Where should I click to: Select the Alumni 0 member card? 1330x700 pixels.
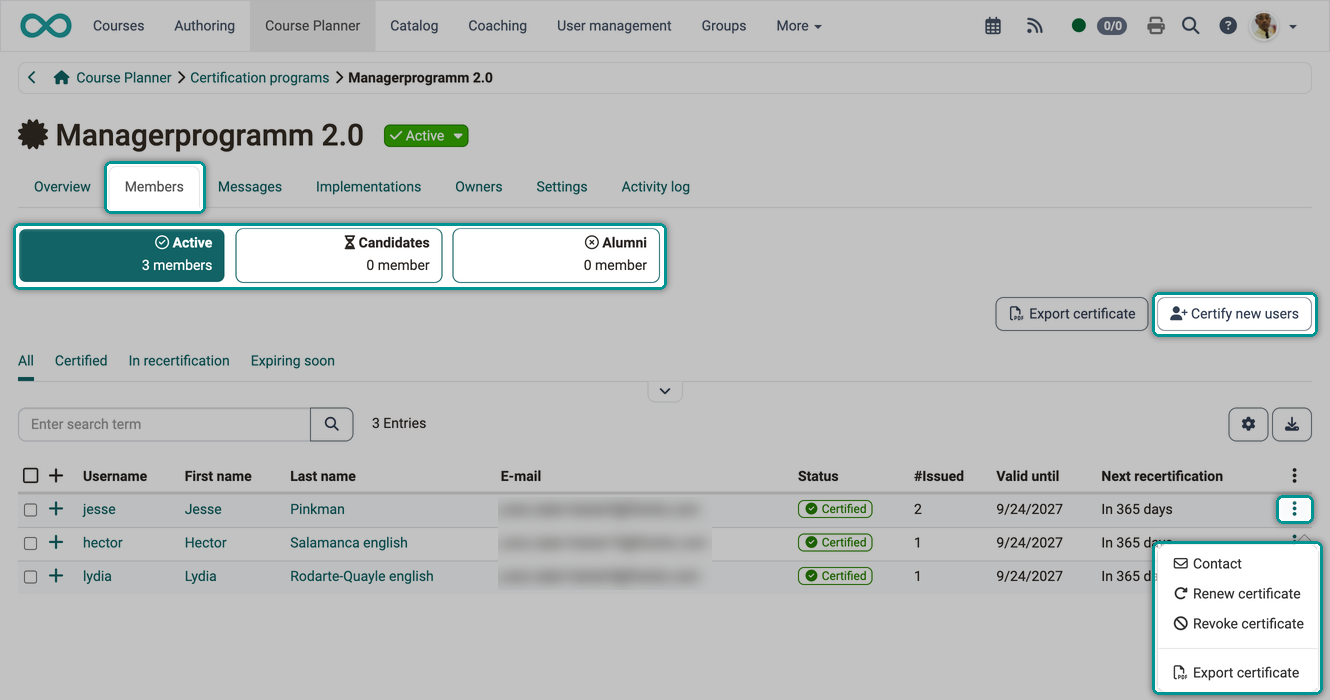tap(556, 254)
